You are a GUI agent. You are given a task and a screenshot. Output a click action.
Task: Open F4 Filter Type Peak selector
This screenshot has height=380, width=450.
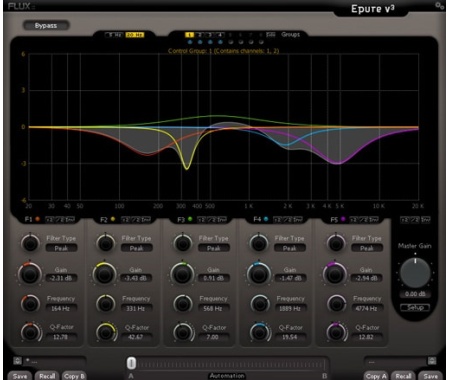(x=290, y=248)
